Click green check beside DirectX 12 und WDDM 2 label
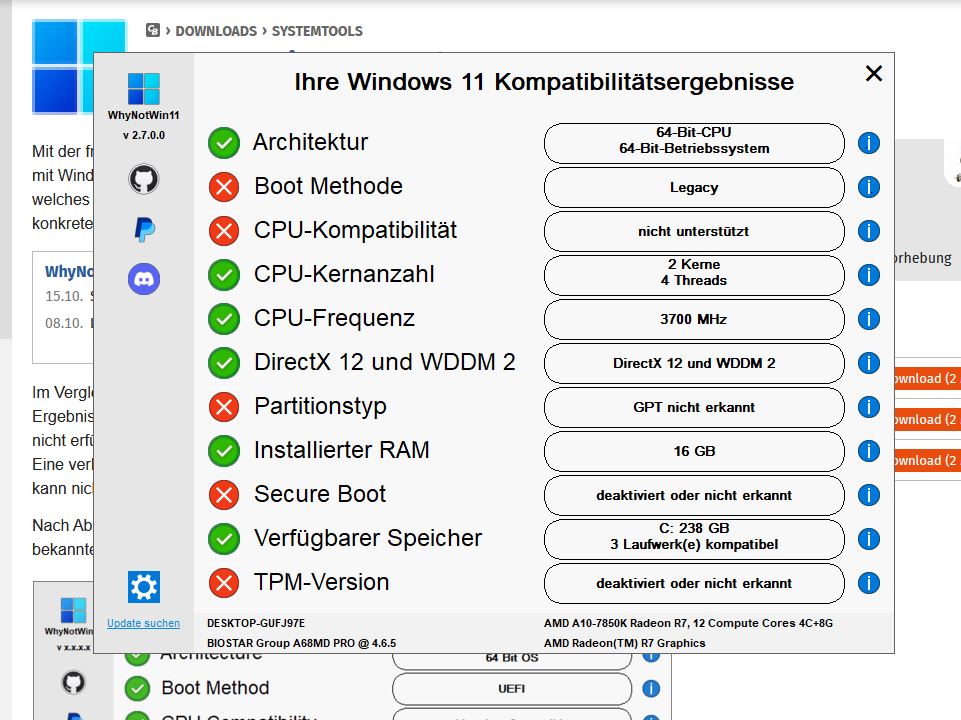This screenshot has height=720, width=961. (224, 363)
